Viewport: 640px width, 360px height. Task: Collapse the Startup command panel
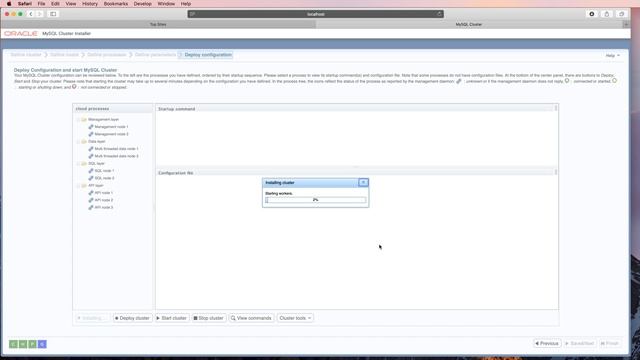(x=556, y=109)
